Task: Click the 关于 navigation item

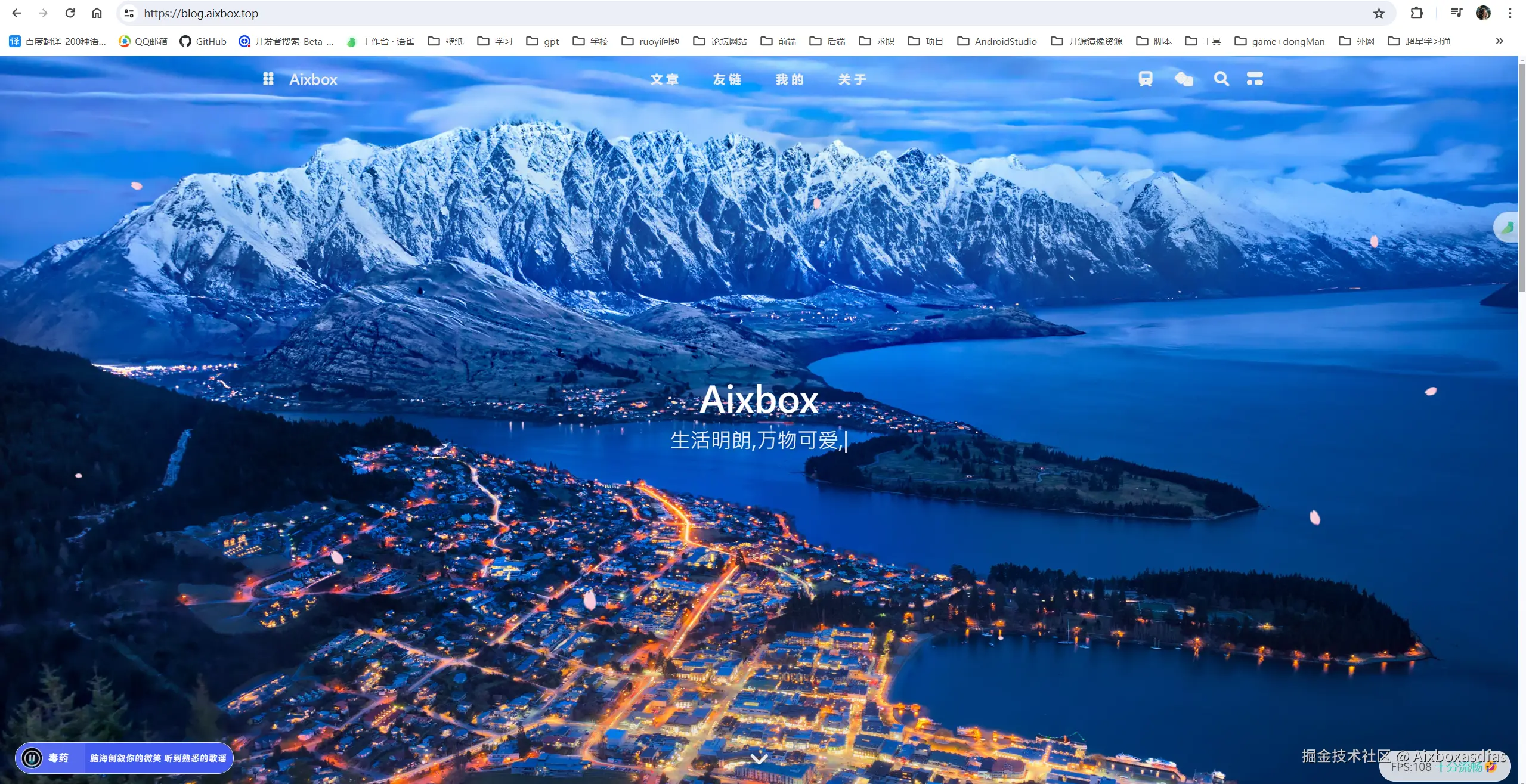Action: 852,79
